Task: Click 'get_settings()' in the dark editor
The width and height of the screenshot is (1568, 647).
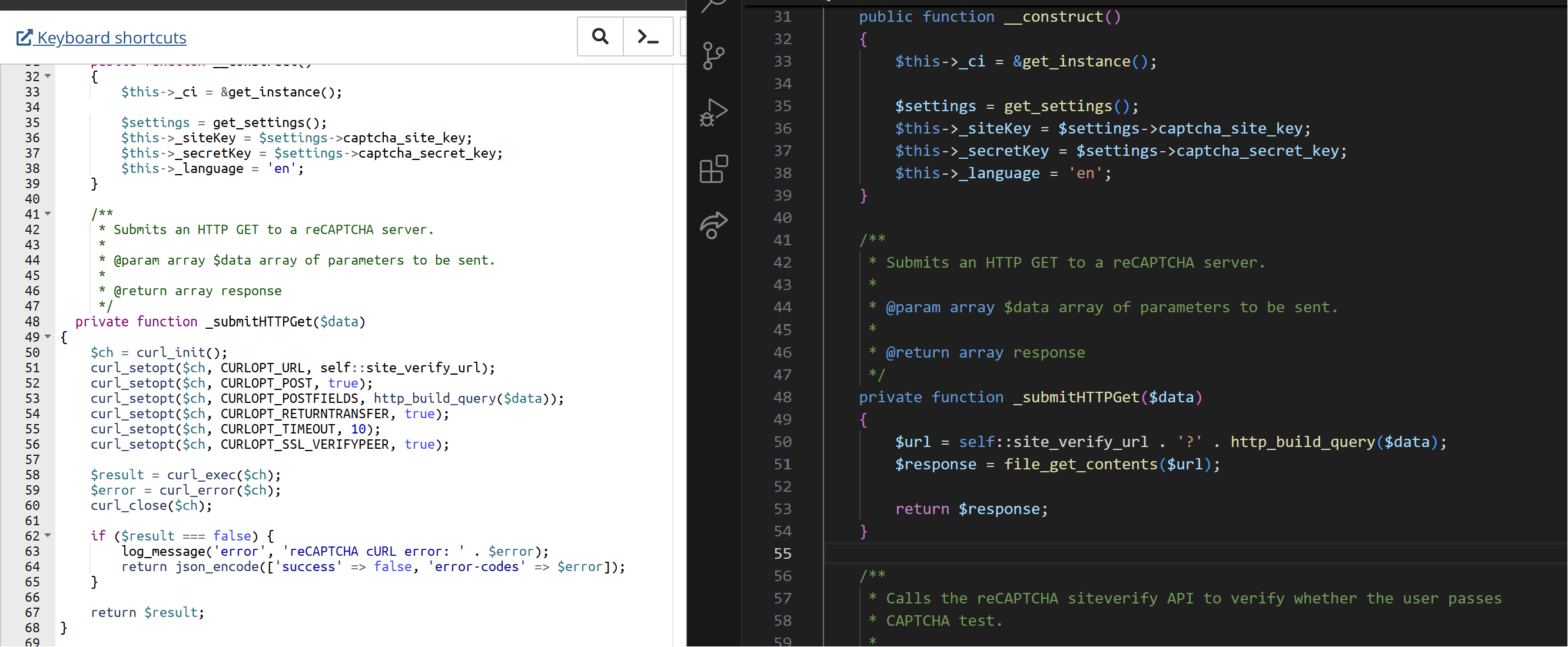Action: [1067, 106]
